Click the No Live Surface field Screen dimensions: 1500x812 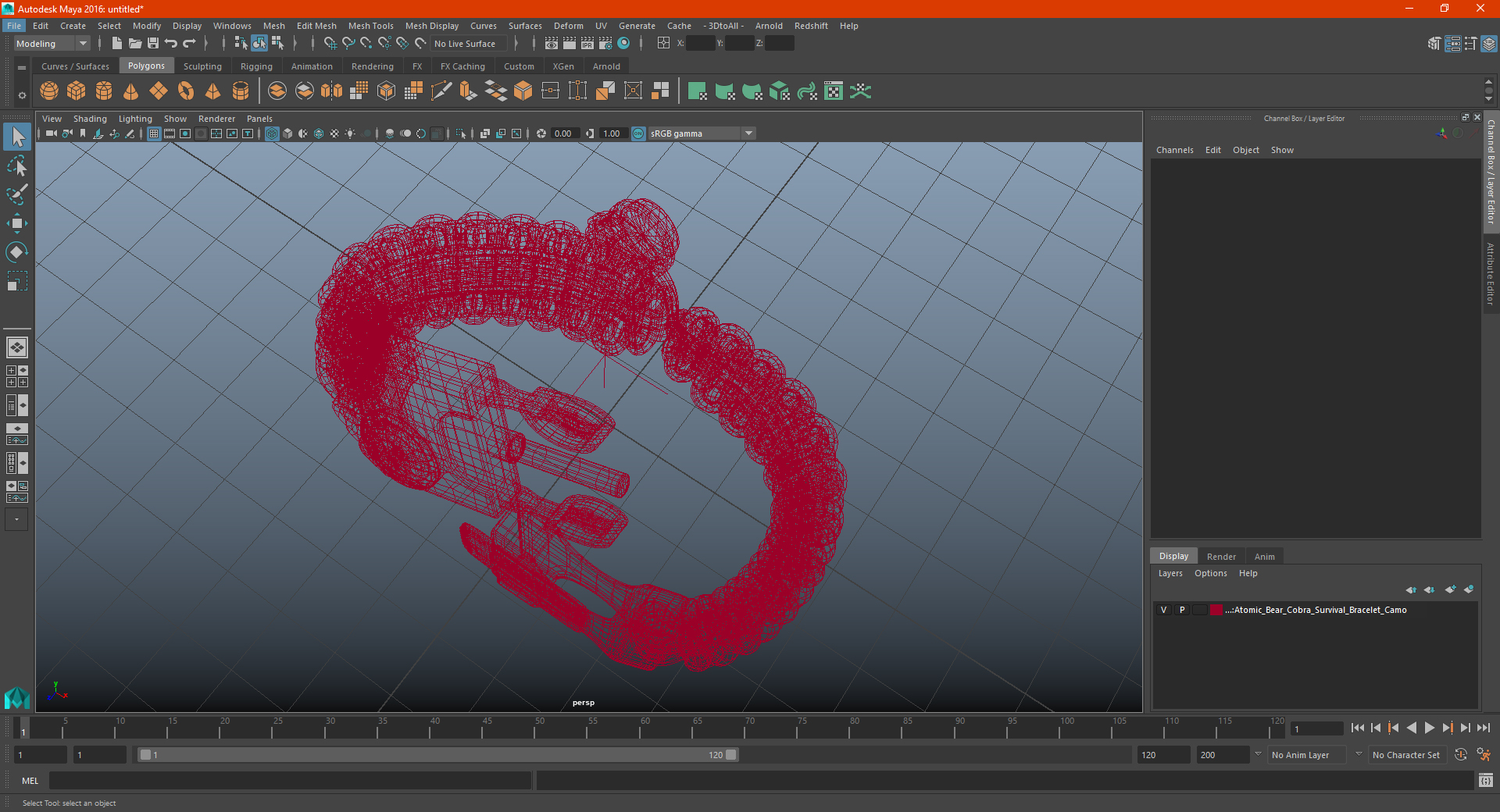point(469,44)
